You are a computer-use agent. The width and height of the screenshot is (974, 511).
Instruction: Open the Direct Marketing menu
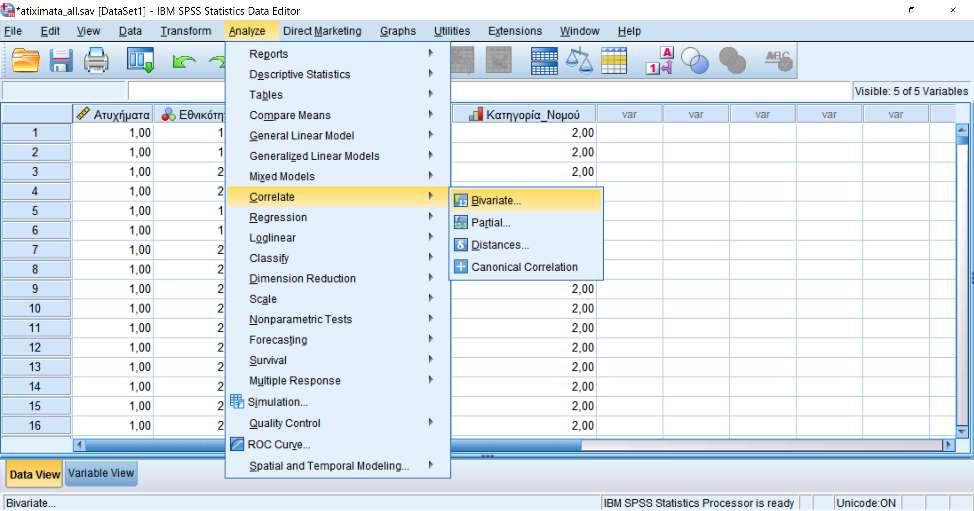click(x=322, y=31)
